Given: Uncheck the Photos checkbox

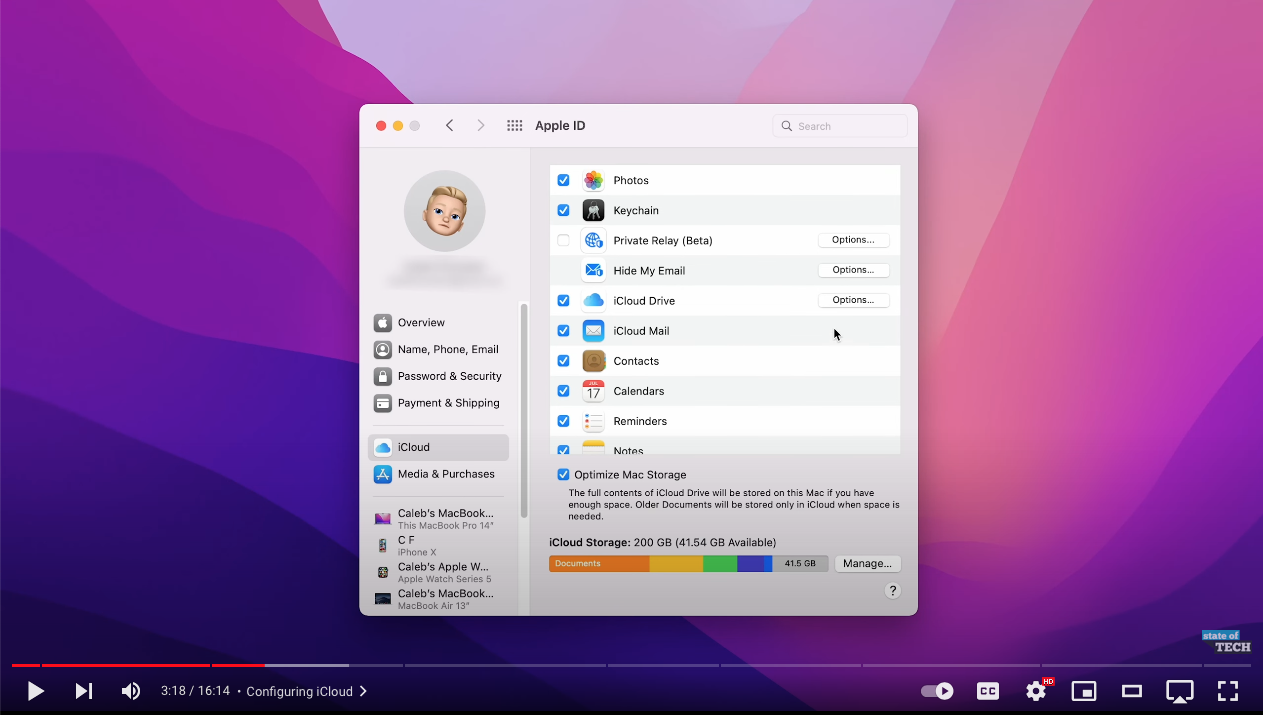Looking at the screenshot, I should (563, 180).
